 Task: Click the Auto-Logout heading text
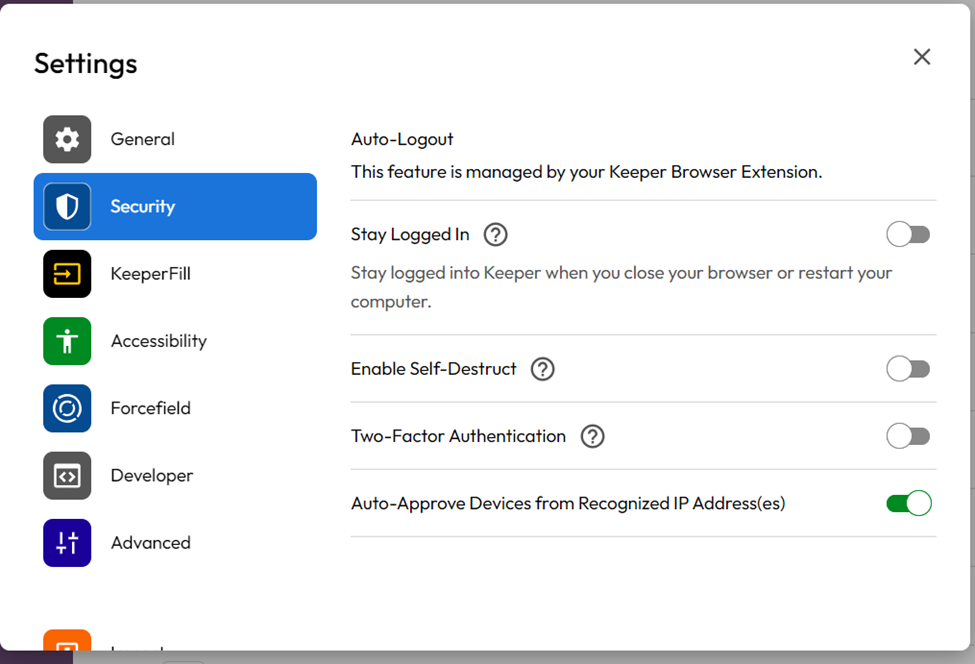click(402, 139)
